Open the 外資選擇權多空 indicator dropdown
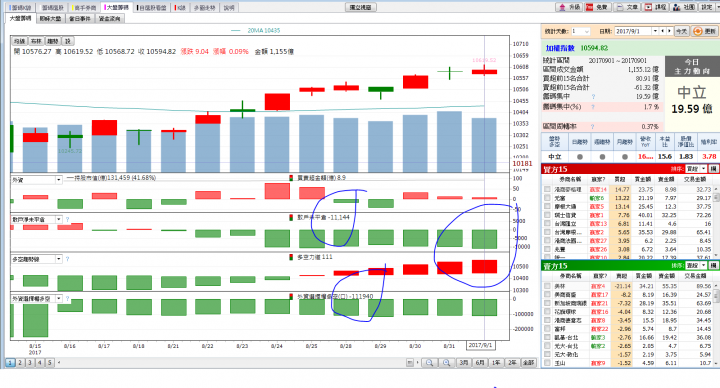Viewport: 720px width, 388px height. point(59,298)
